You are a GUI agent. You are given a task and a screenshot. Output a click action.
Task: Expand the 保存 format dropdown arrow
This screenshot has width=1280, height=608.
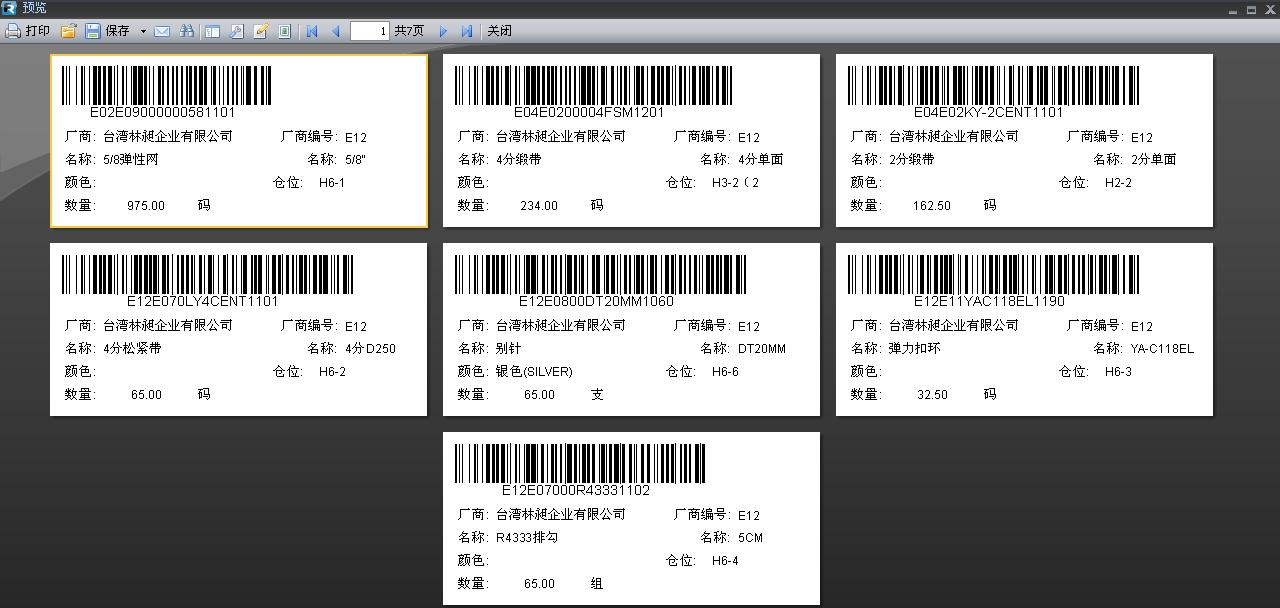coord(143,31)
